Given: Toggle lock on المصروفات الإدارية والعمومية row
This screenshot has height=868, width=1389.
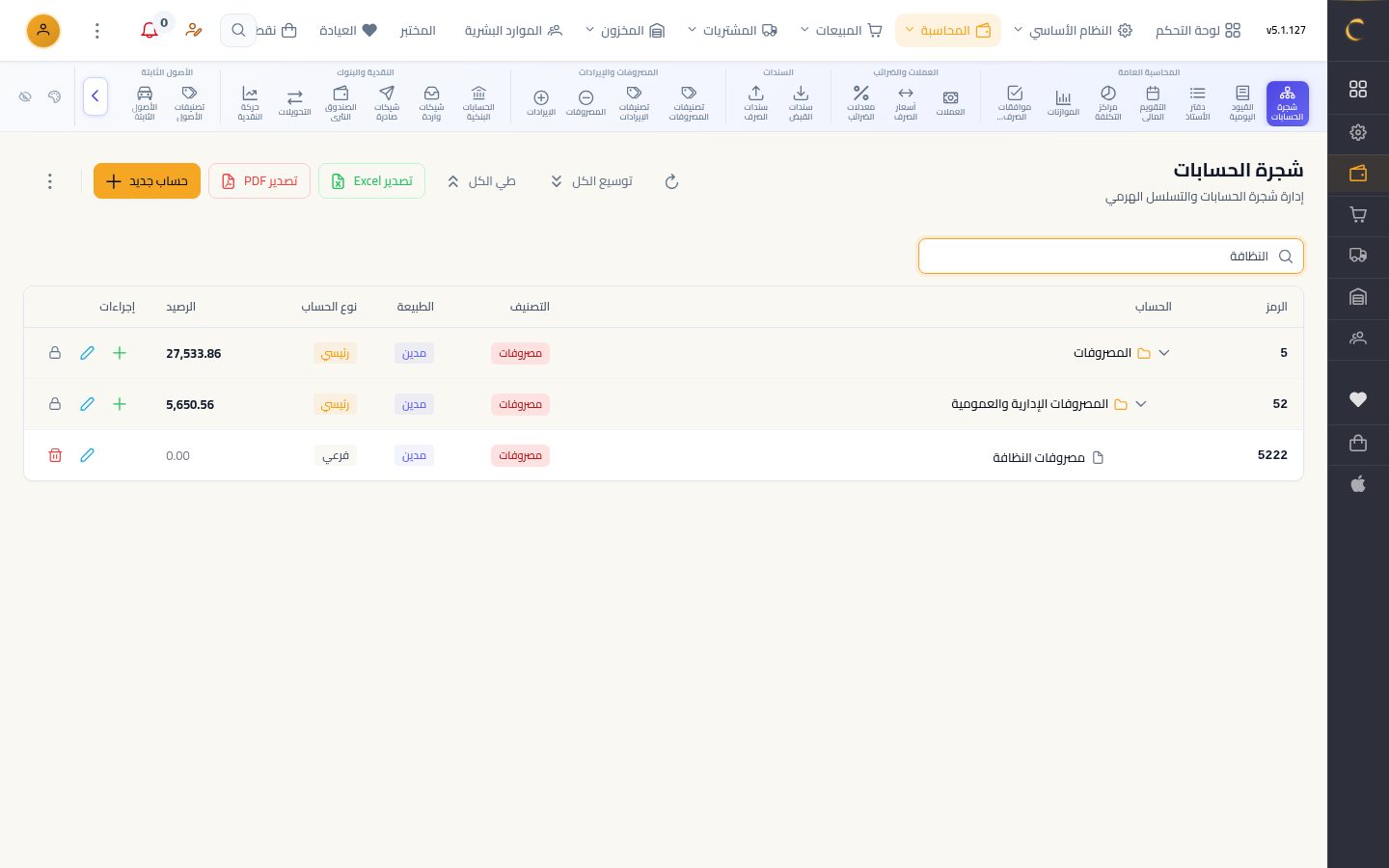Looking at the screenshot, I should tap(55, 404).
